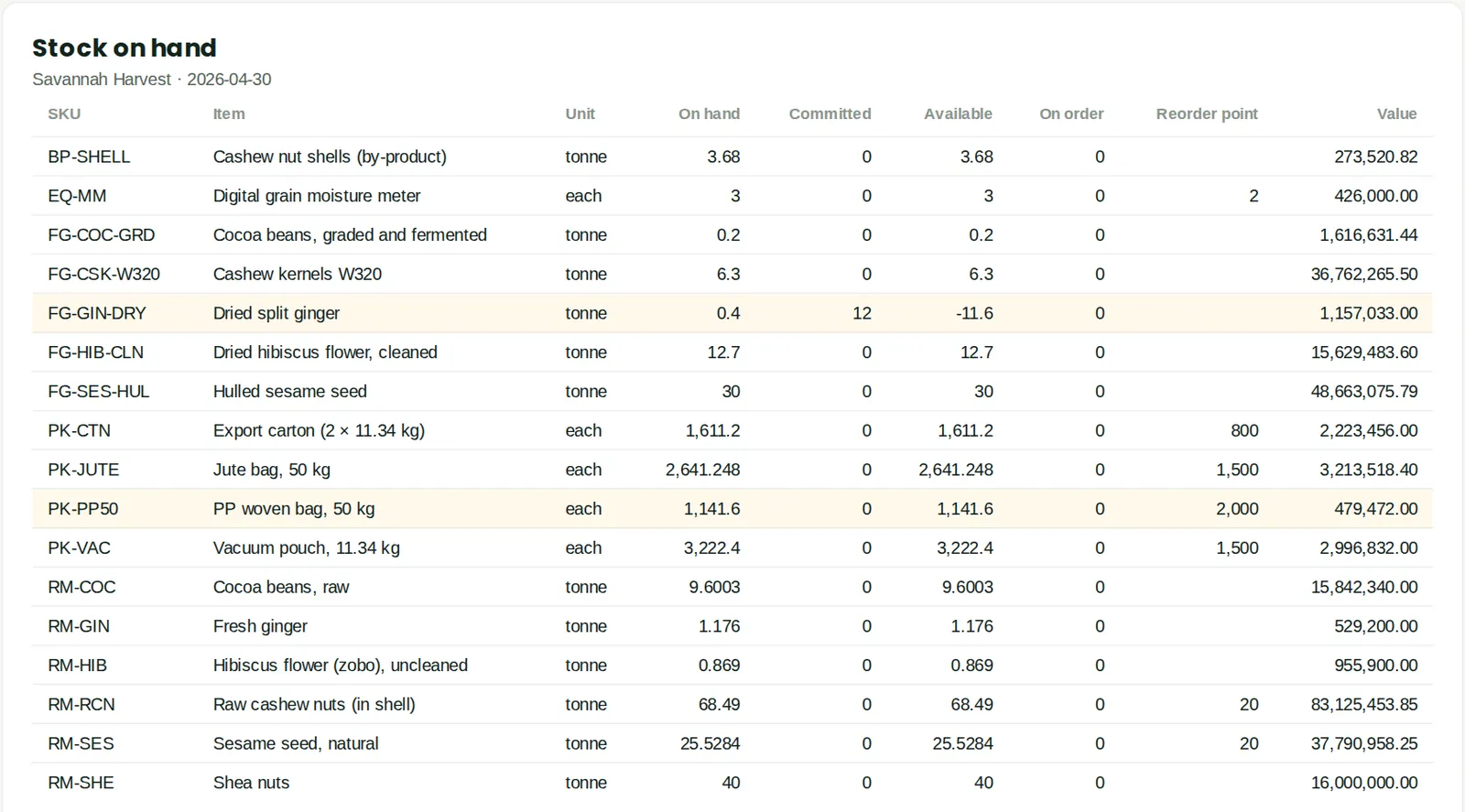Click the Value column header

(x=1396, y=114)
